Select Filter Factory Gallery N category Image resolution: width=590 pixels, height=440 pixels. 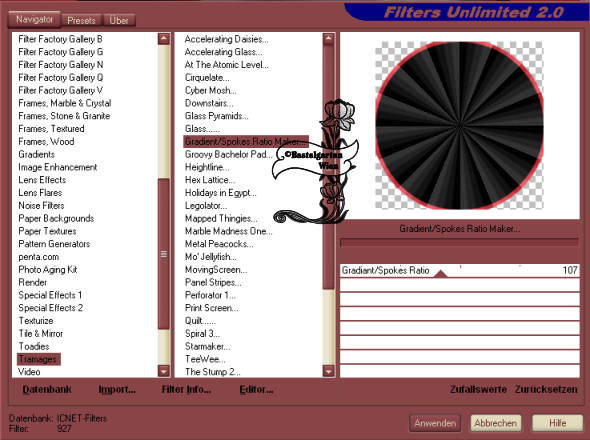pos(61,65)
